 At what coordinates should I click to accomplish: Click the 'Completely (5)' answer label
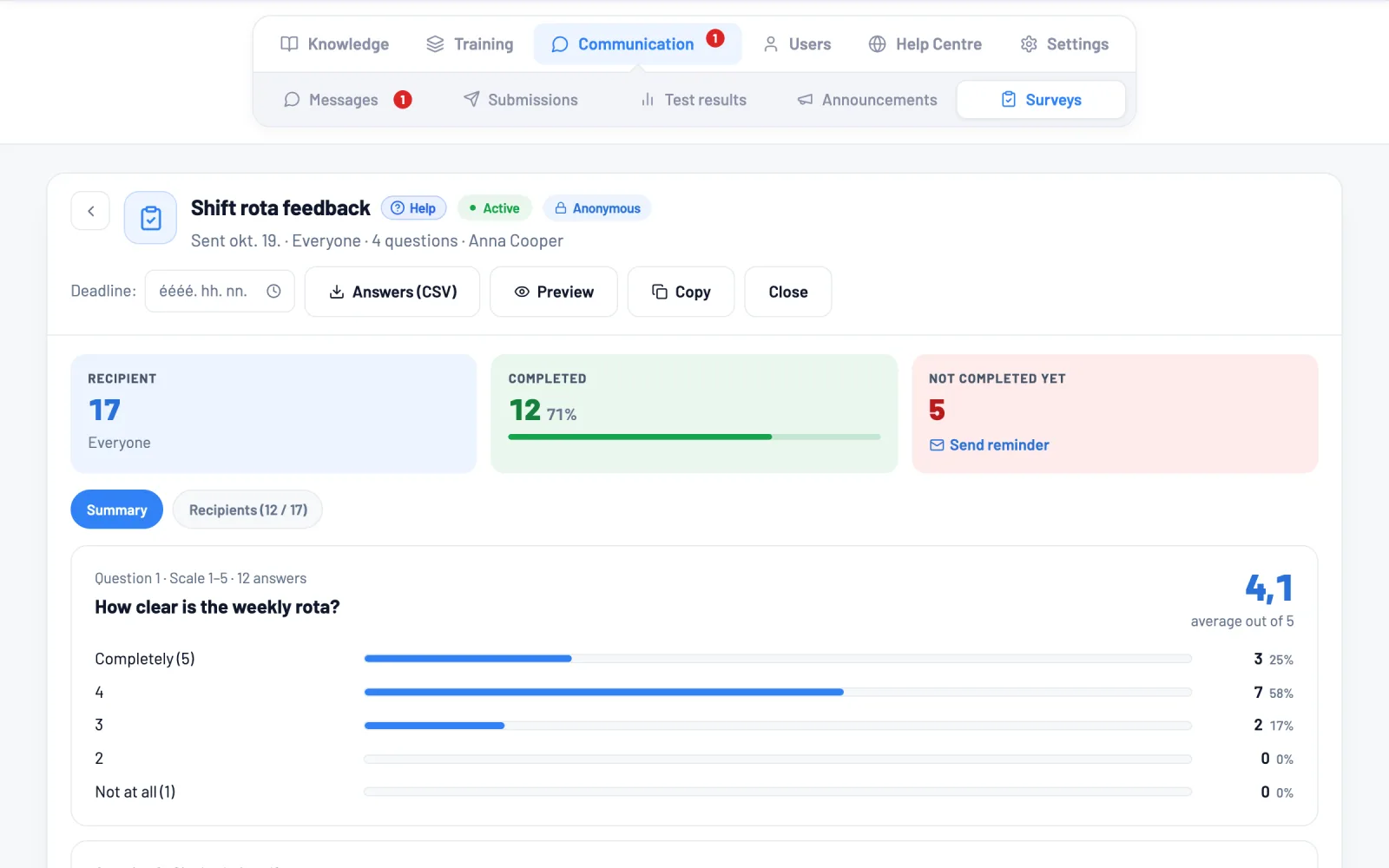point(145,659)
